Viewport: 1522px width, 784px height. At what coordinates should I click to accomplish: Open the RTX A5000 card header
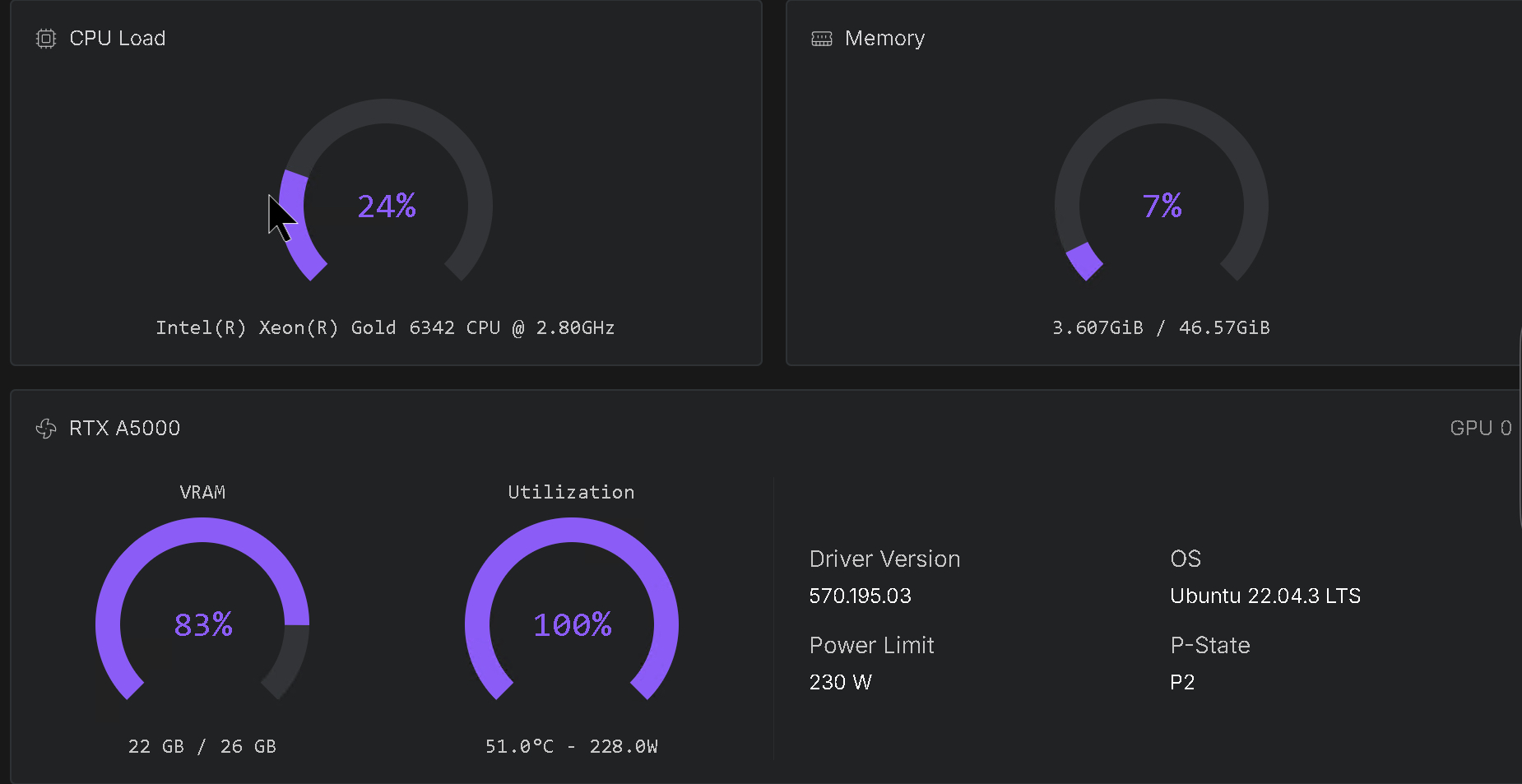pos(123,428)
